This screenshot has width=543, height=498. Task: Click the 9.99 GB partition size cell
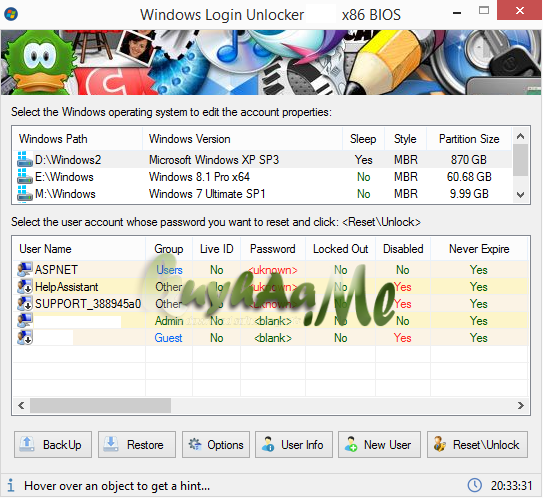(x=469, y=194)
